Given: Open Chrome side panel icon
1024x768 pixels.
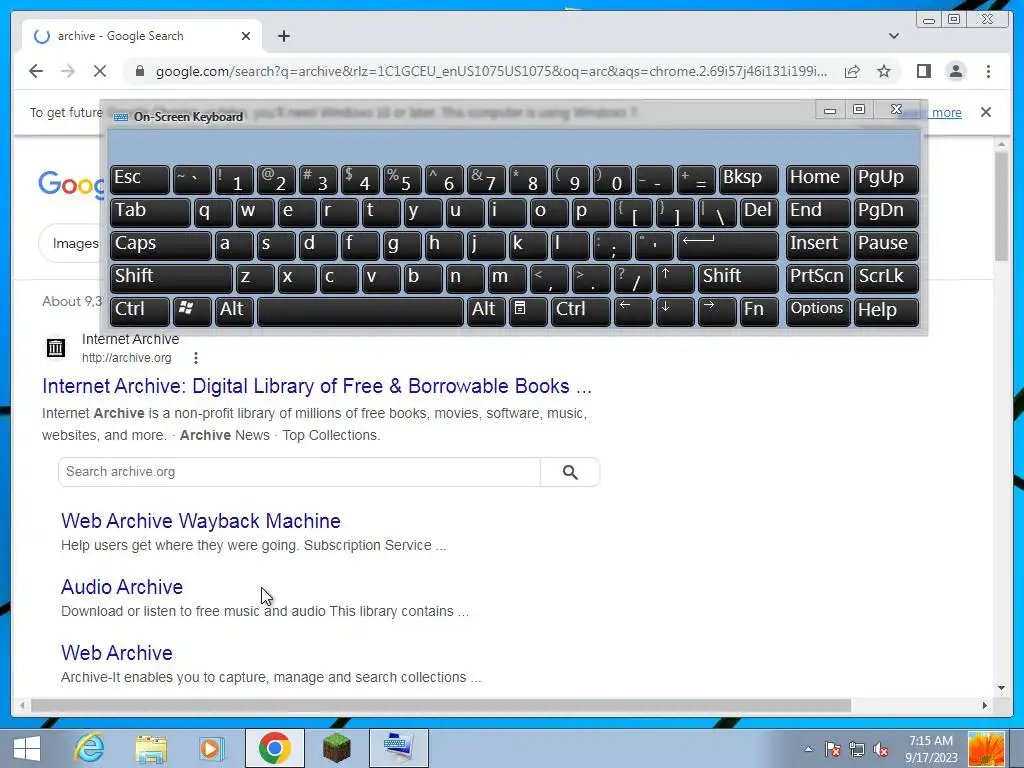Looking at the screenshot, I should pos(923,71).
